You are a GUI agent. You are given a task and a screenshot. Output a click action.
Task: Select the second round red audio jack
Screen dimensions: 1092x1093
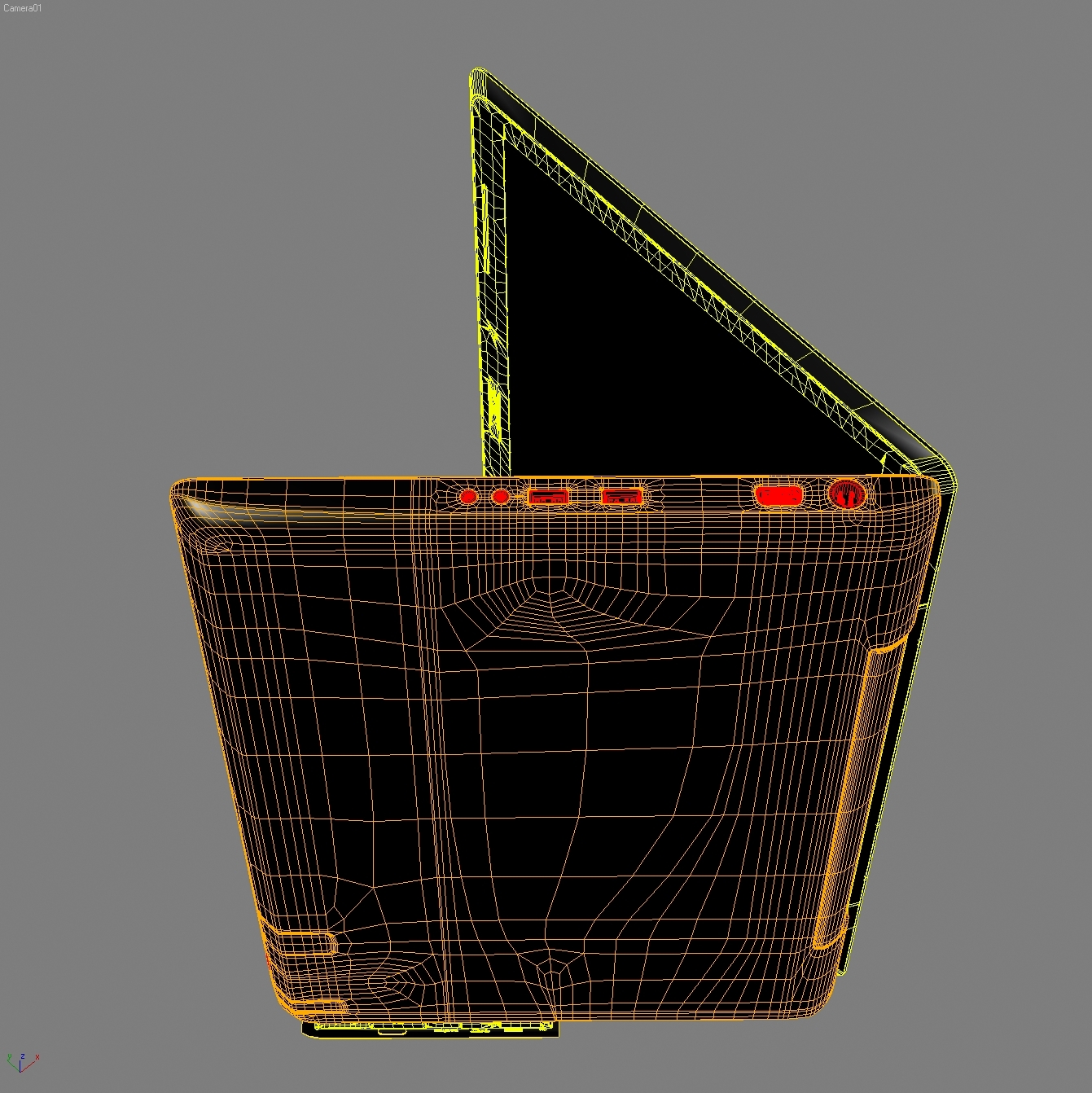point(501,496)
